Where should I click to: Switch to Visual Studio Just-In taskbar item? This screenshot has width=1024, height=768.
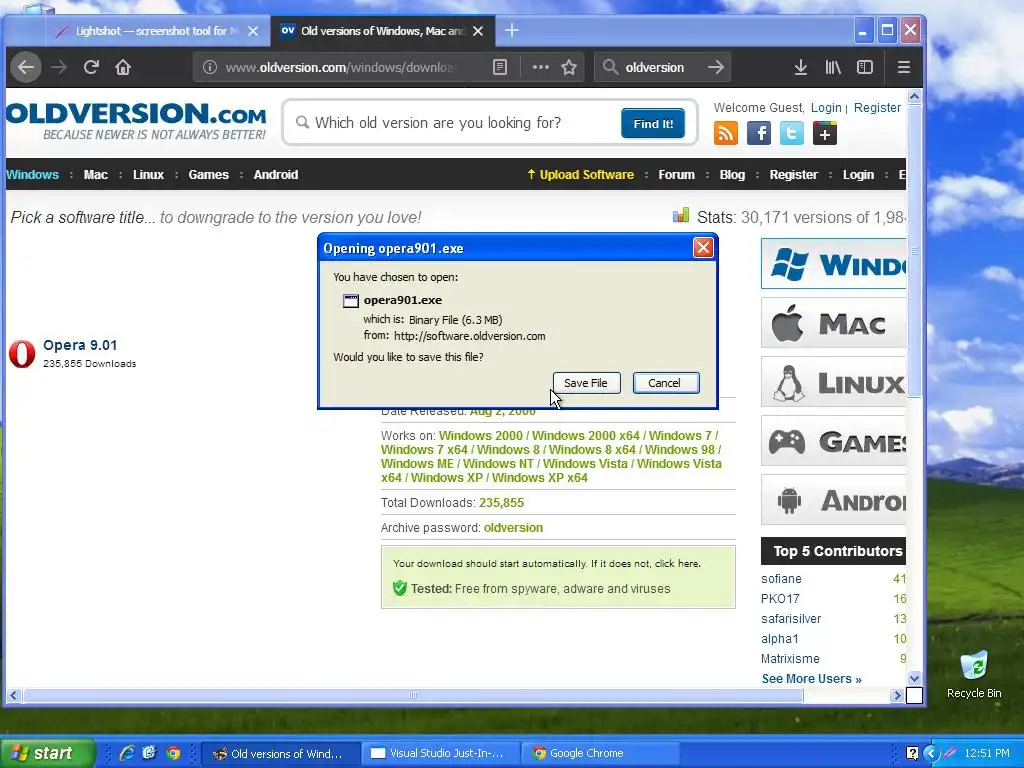441,753
